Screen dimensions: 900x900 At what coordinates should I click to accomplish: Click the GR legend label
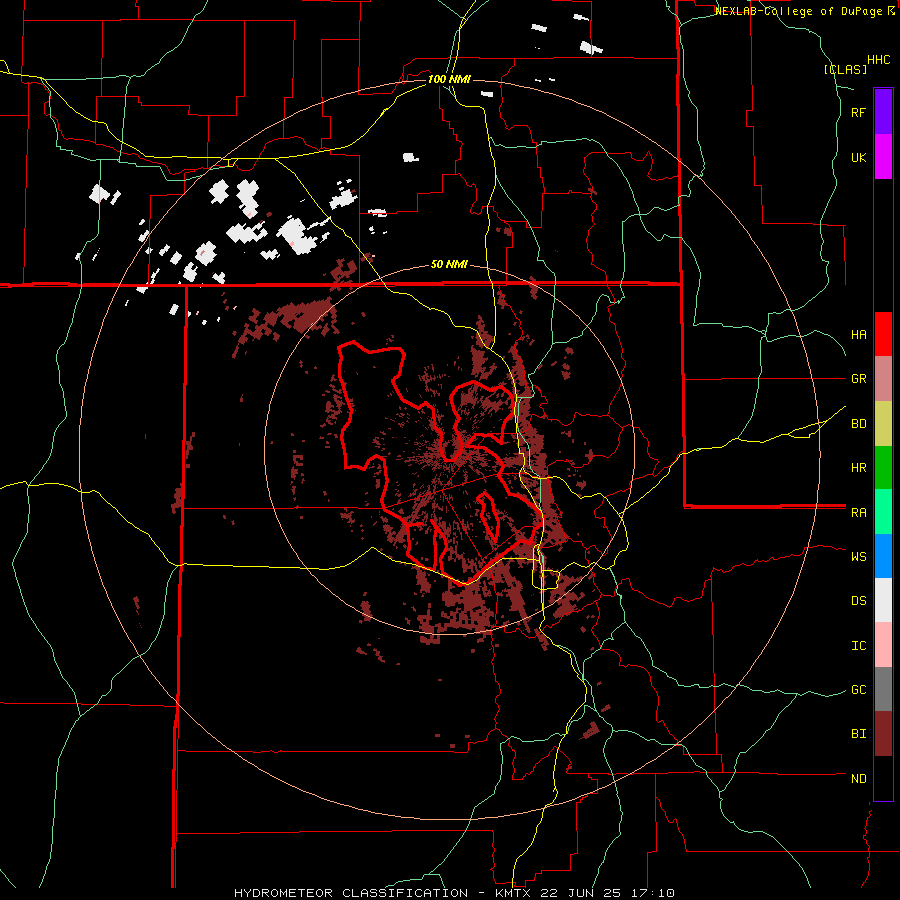coord(858,379)
